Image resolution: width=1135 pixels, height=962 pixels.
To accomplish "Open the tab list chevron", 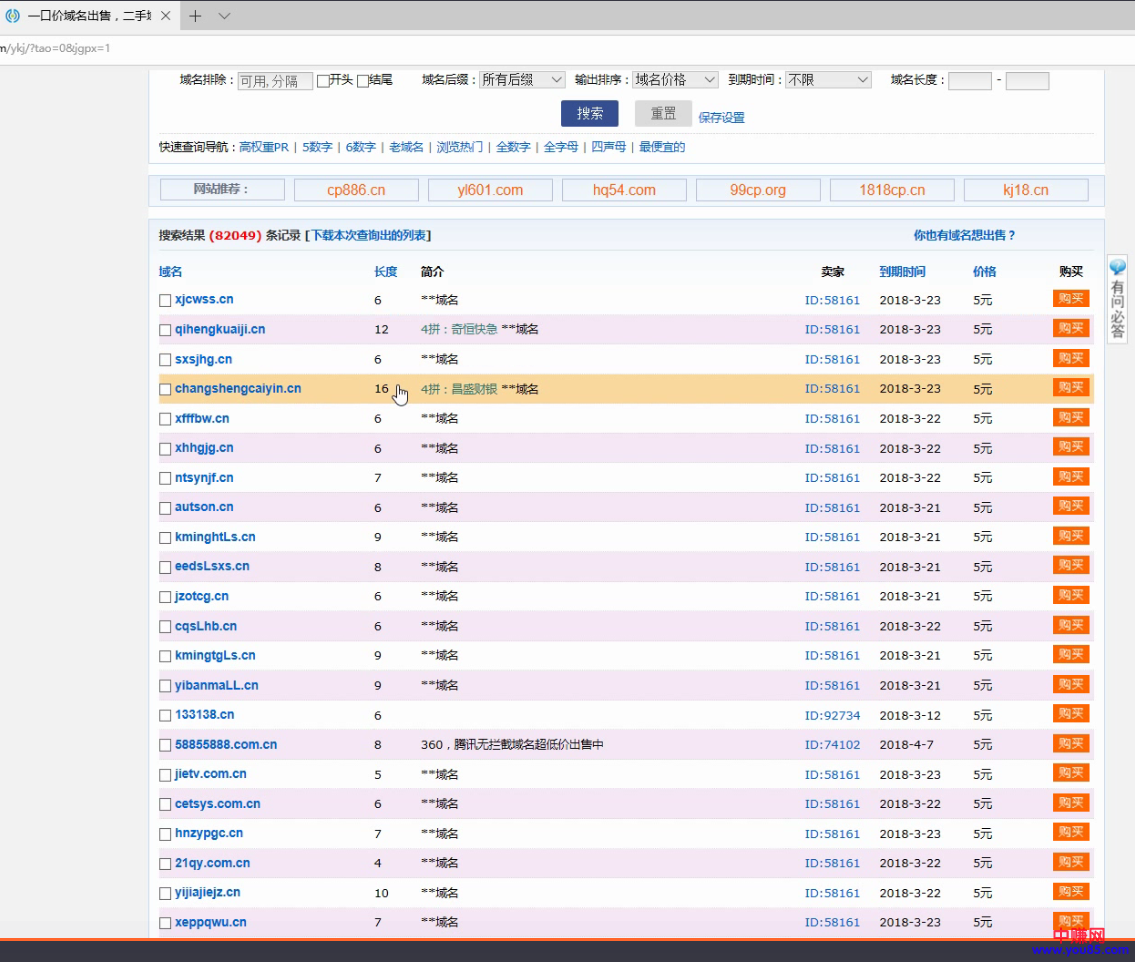I will point(224,16).
